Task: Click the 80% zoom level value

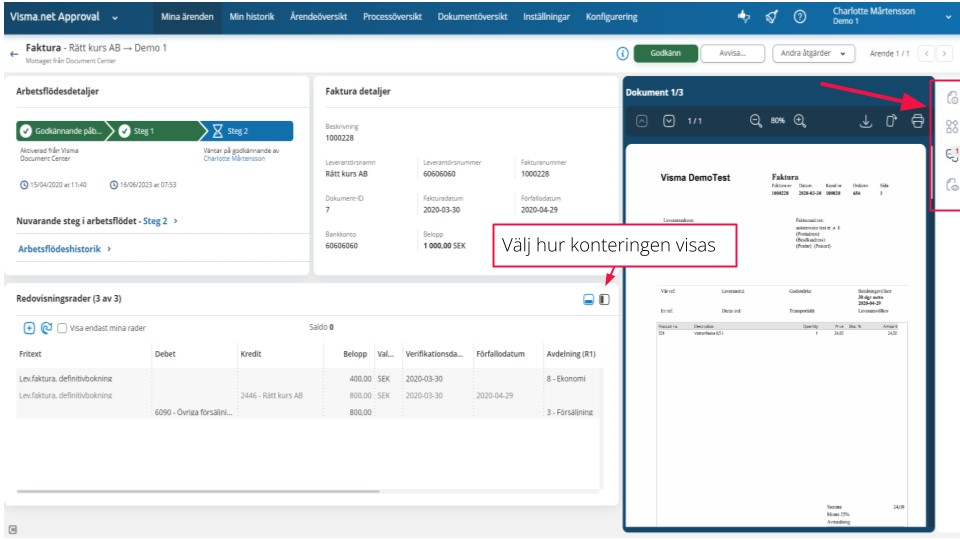Action: 778,121
